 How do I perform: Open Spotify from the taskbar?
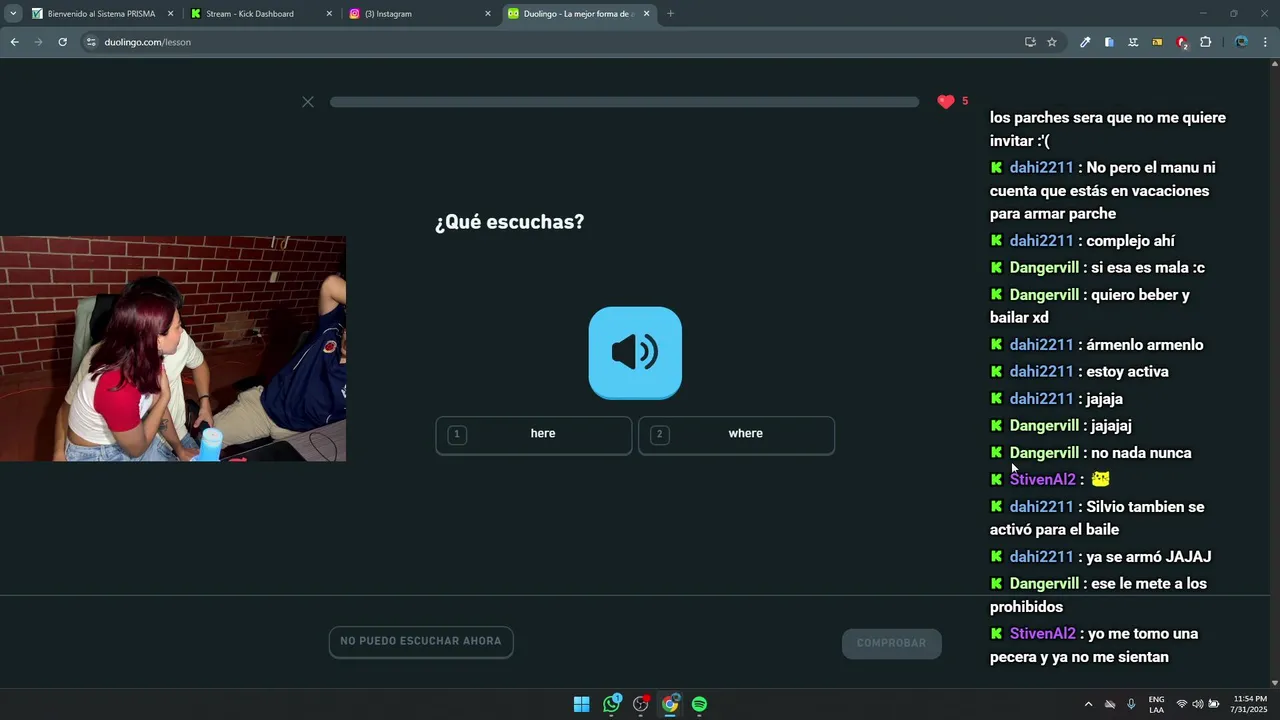(x=699, y=704)
